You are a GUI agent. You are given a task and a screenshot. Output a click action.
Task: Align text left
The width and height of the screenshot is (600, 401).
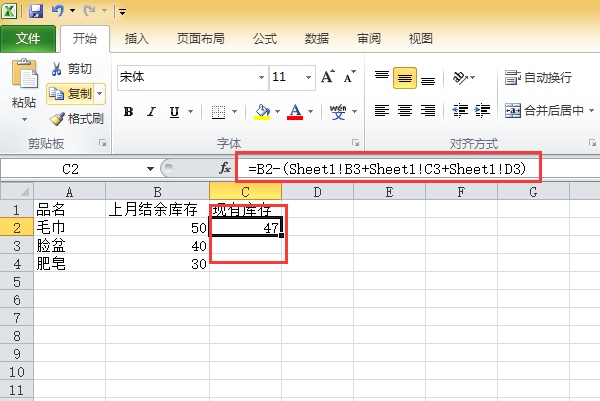[x=382, y=111]
